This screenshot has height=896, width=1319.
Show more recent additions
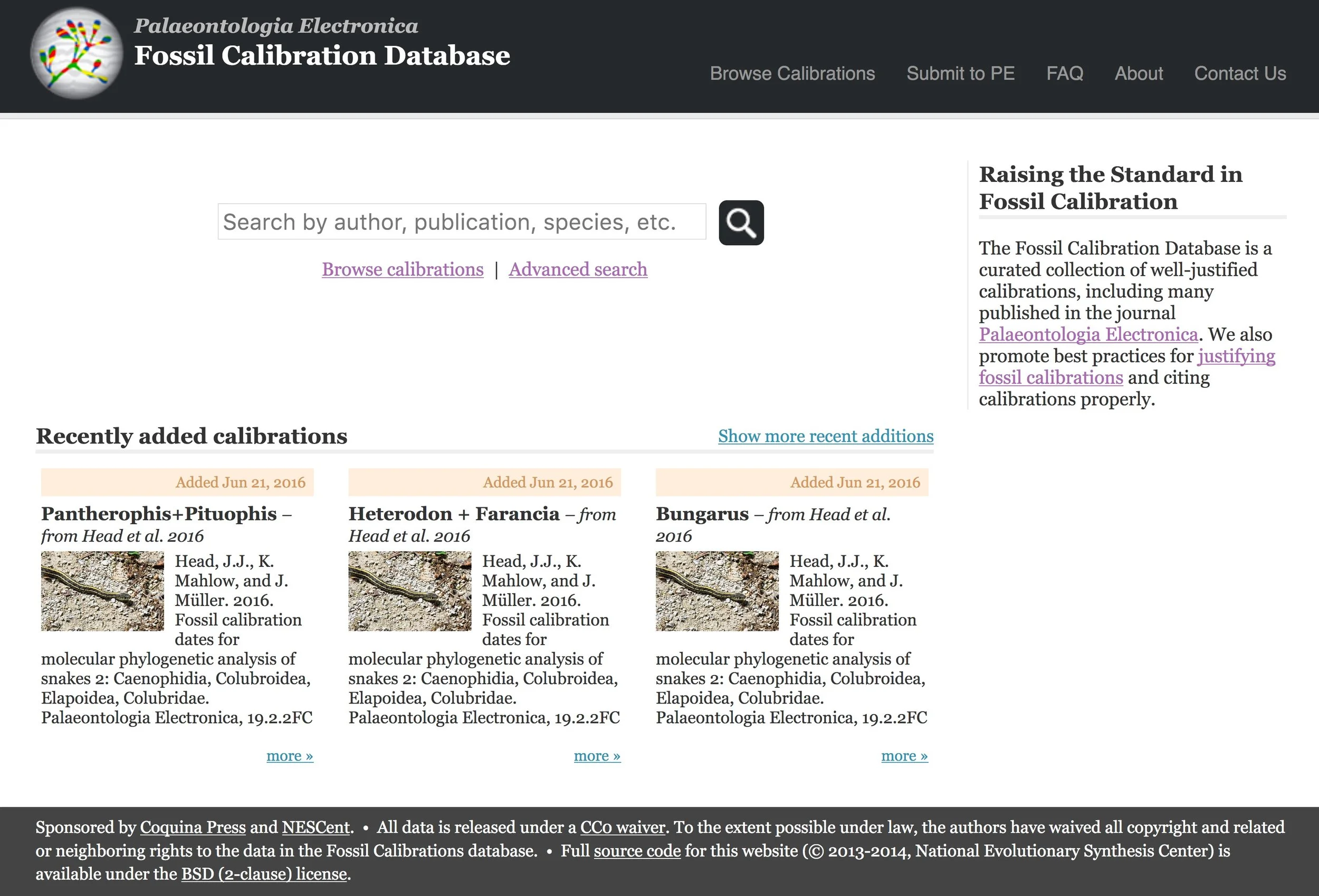(x=825, y=436)
